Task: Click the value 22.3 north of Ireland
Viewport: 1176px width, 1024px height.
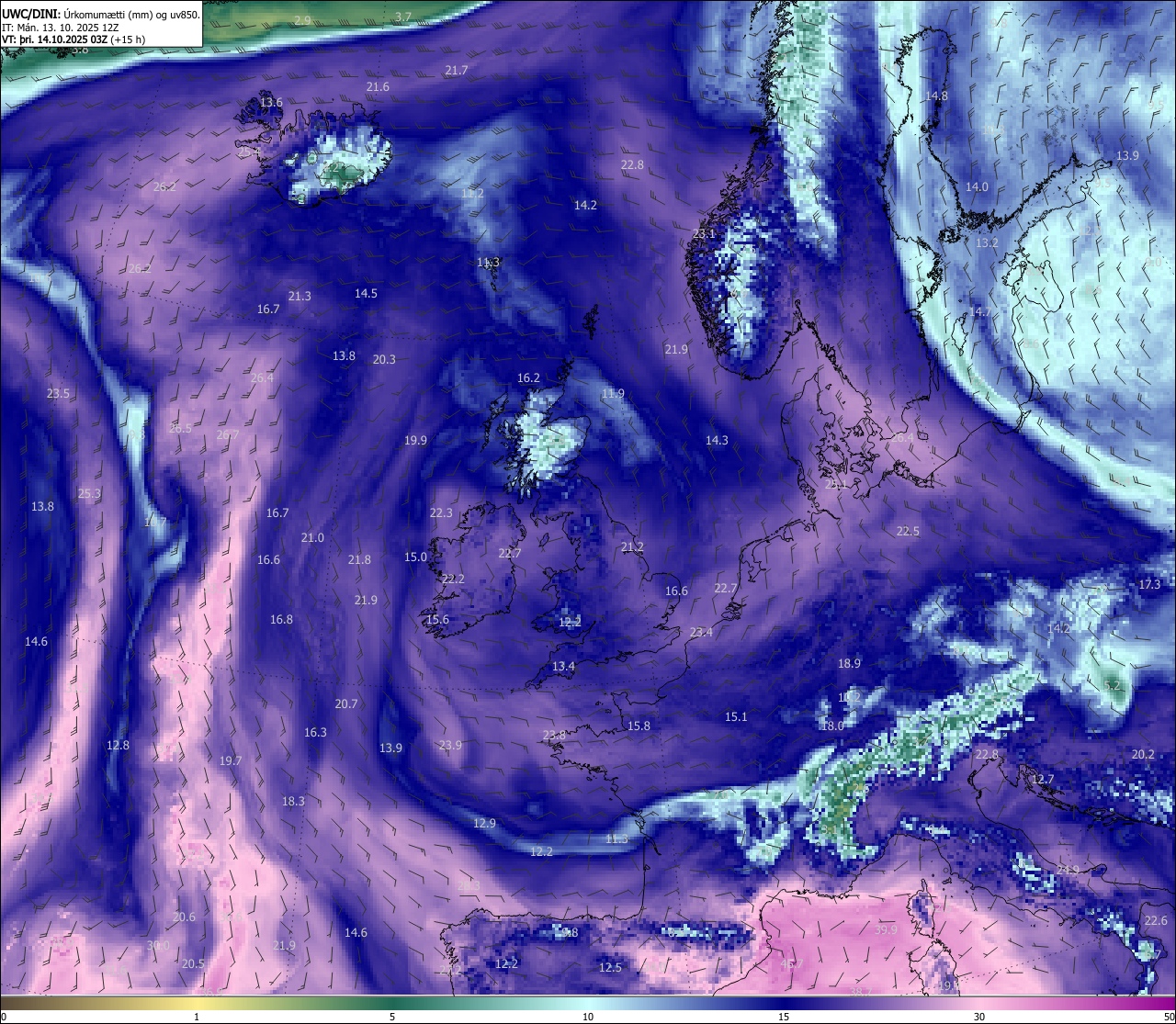Action: pos(441,512)
